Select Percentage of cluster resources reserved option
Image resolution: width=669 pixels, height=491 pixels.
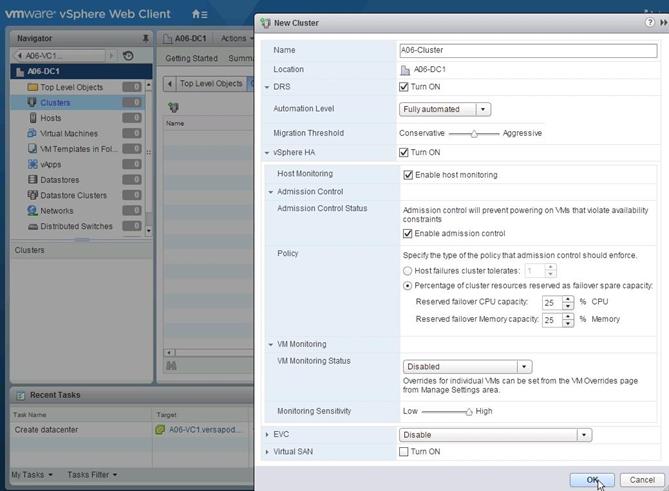coord(407,286)
